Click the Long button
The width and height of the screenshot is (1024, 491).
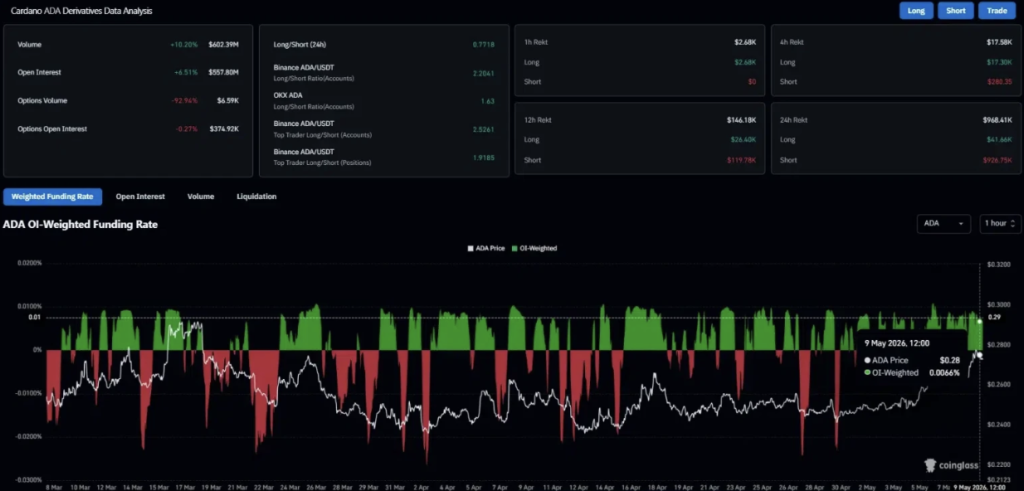(916, 10)
